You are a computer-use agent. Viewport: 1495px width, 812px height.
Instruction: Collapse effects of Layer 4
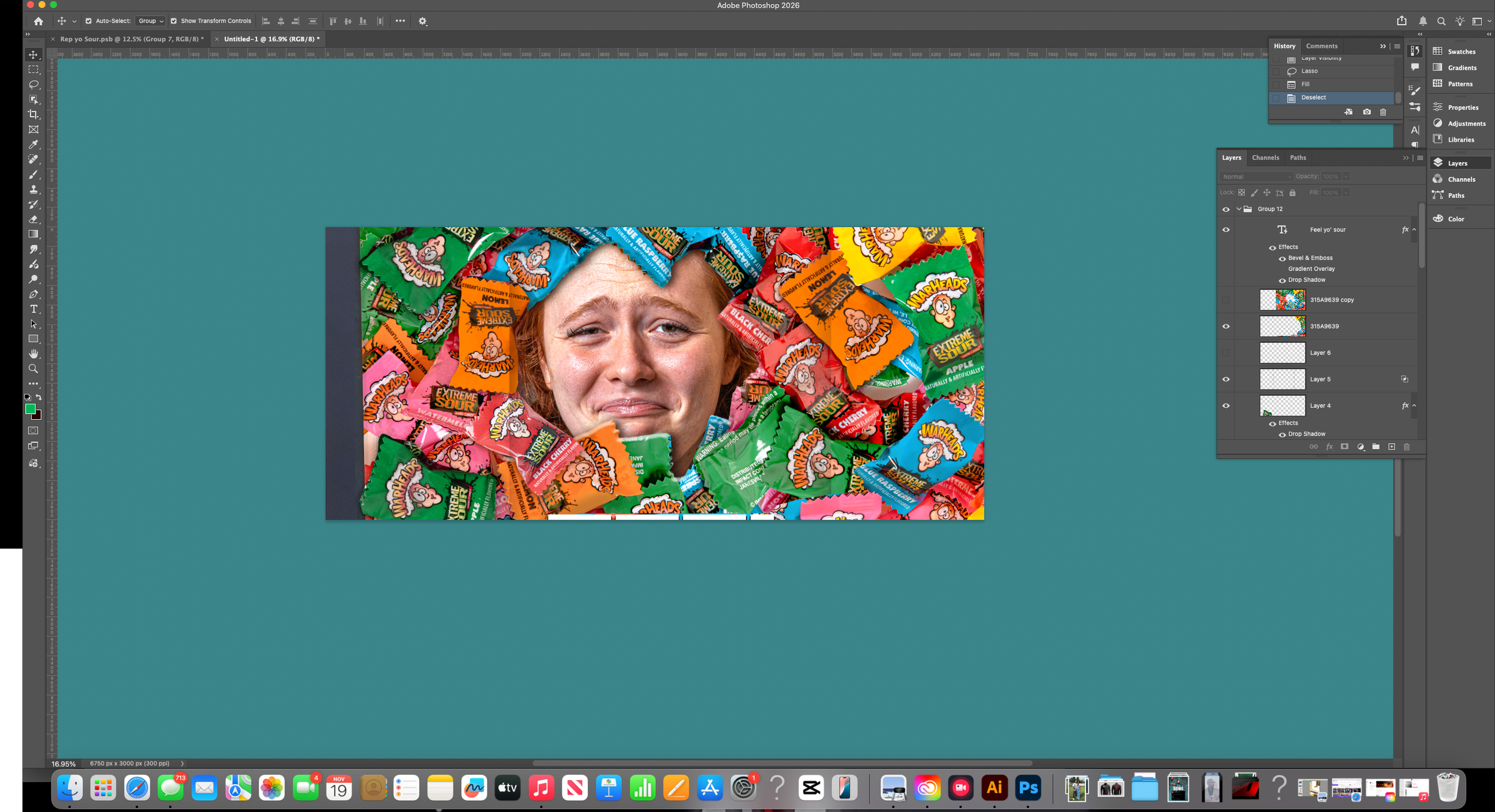(x=1414, y=406)
